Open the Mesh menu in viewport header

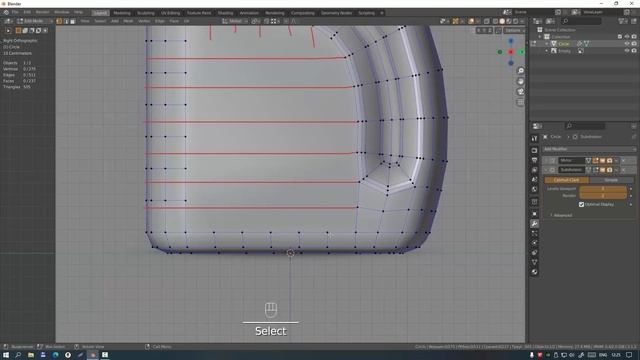(x=128, y=21)
